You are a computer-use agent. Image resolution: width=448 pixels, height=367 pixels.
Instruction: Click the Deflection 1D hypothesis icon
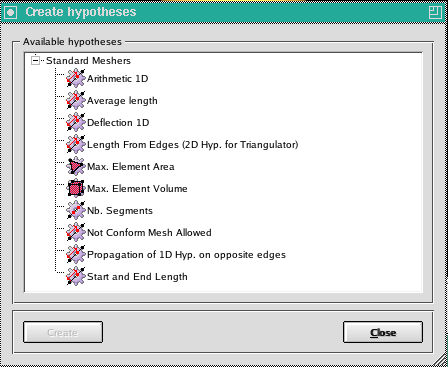[x=76, y=122]
